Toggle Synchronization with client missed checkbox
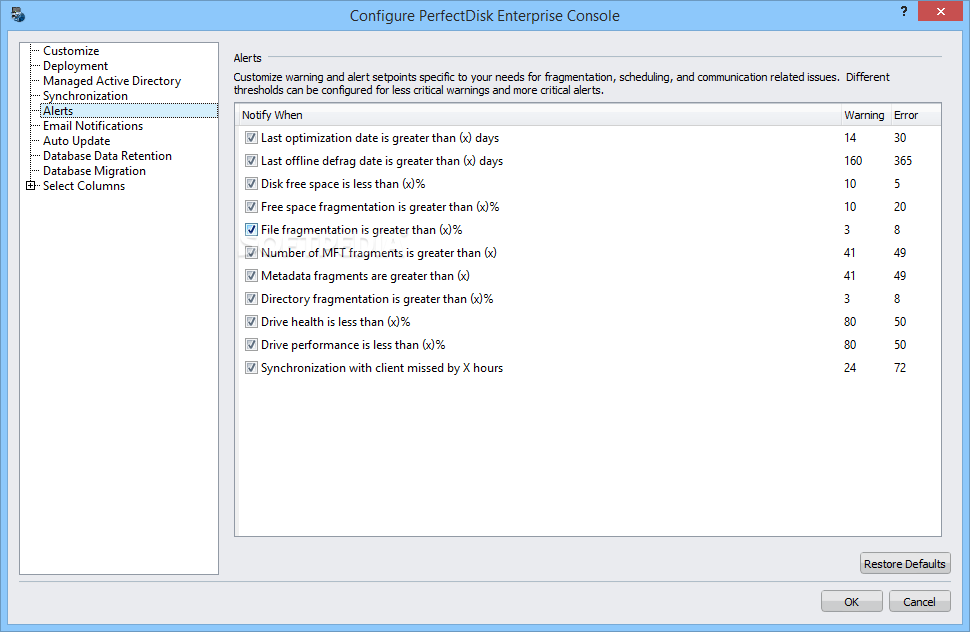Viewport: 970px width, 632px height. 251,368
